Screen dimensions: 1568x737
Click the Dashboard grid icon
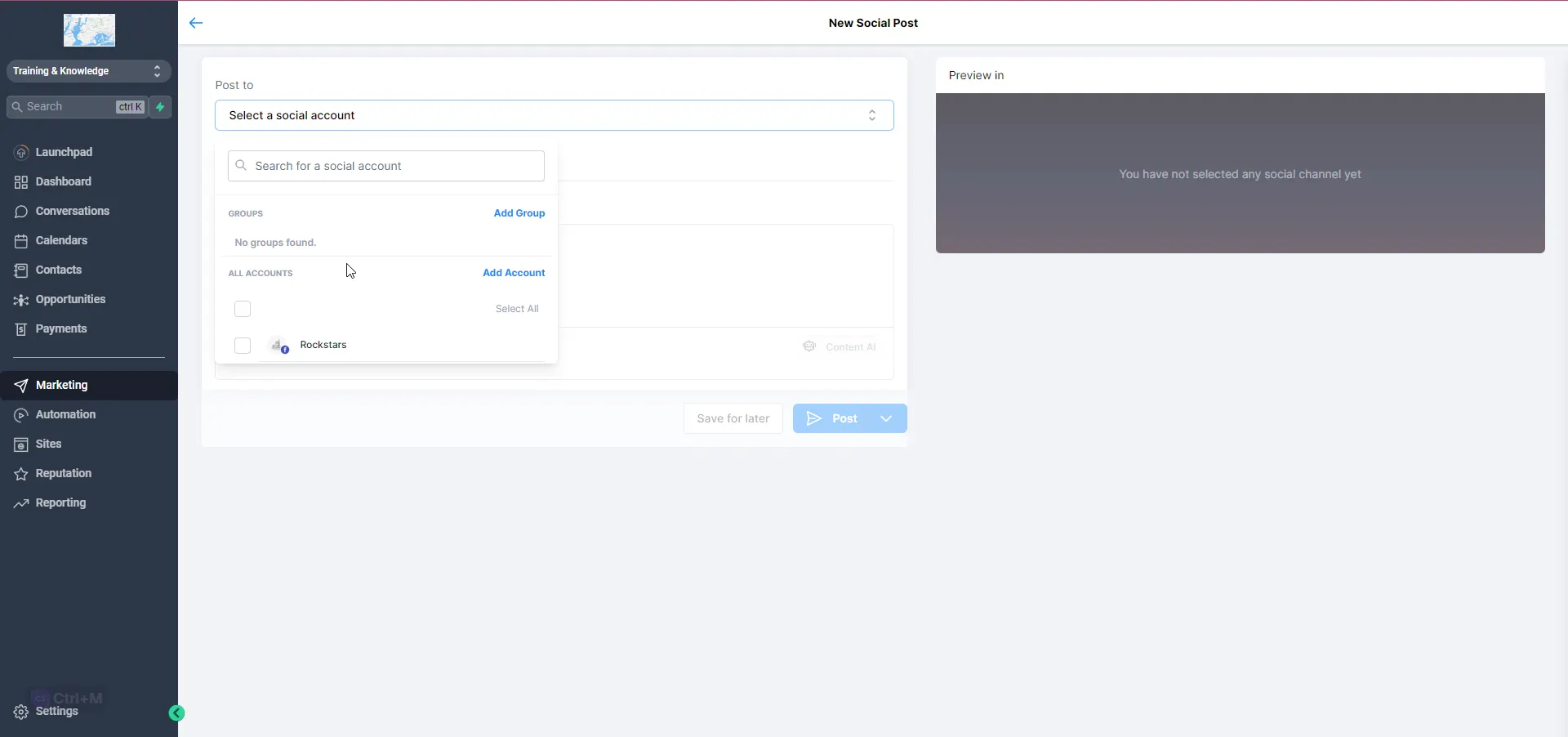coord(21,182)
